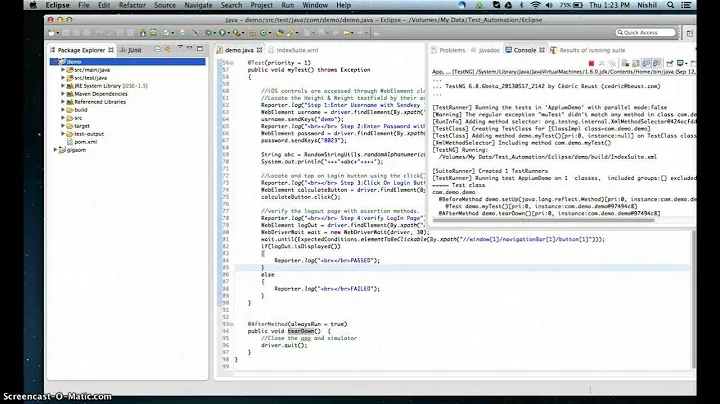Open the Debug button dropdown arrow
This screenshot has height=404, width=720.
214,33
